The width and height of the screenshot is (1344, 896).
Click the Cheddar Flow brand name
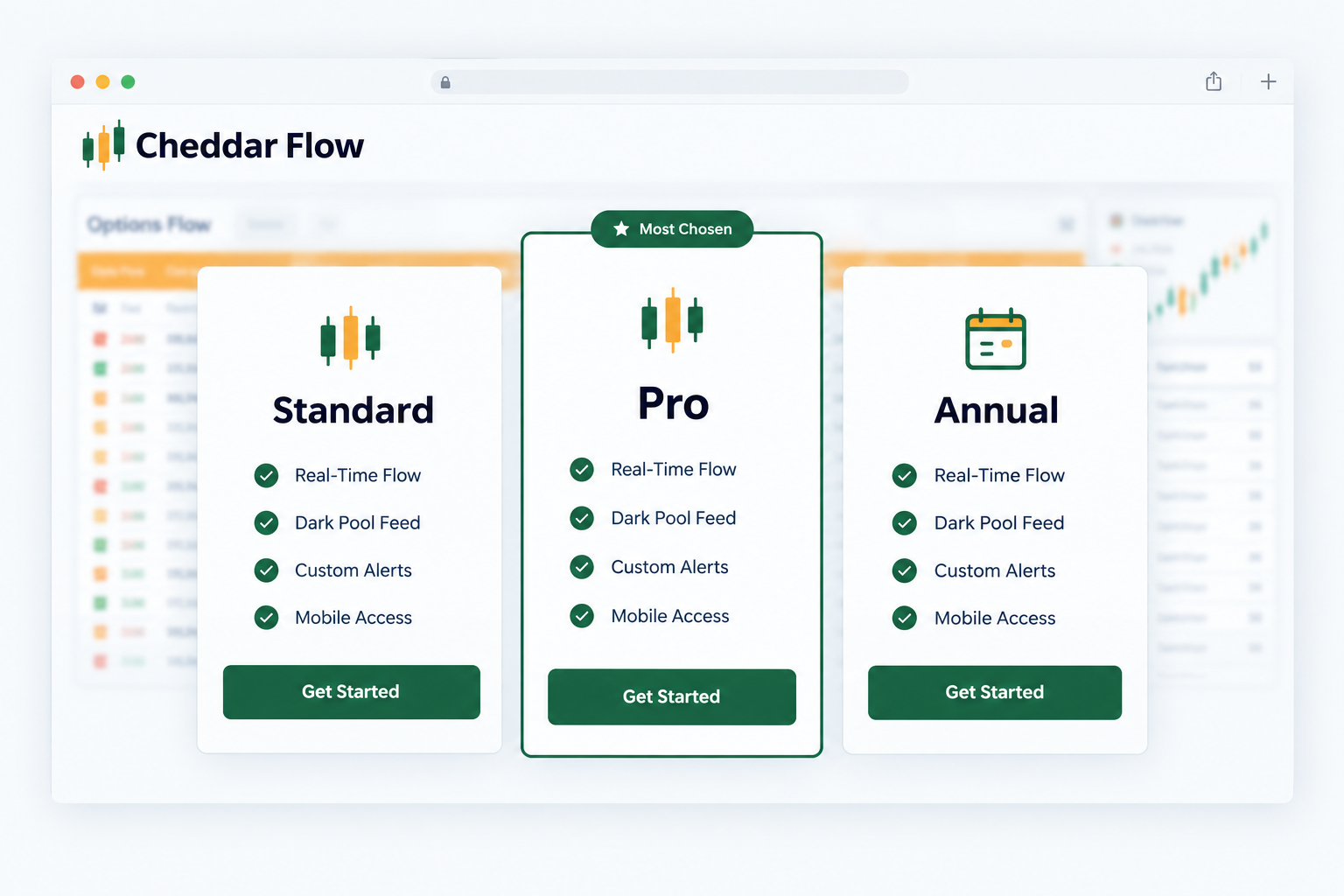coord(249,145)
